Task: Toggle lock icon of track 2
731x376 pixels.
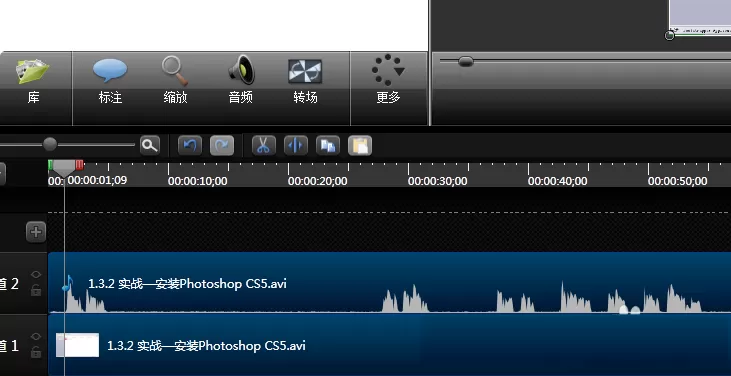Action: [36, 291]
